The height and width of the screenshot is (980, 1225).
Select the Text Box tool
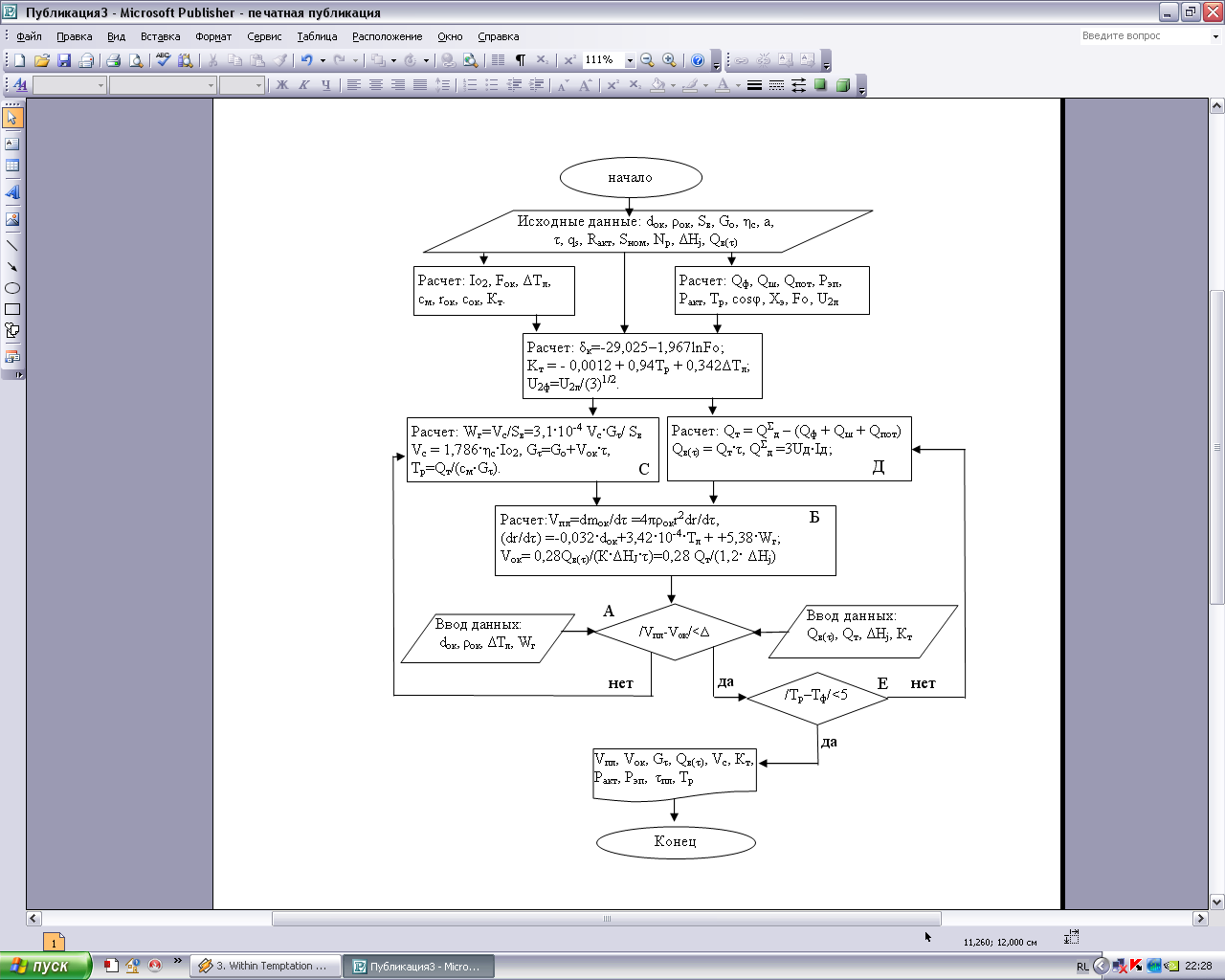pos(12,144)
